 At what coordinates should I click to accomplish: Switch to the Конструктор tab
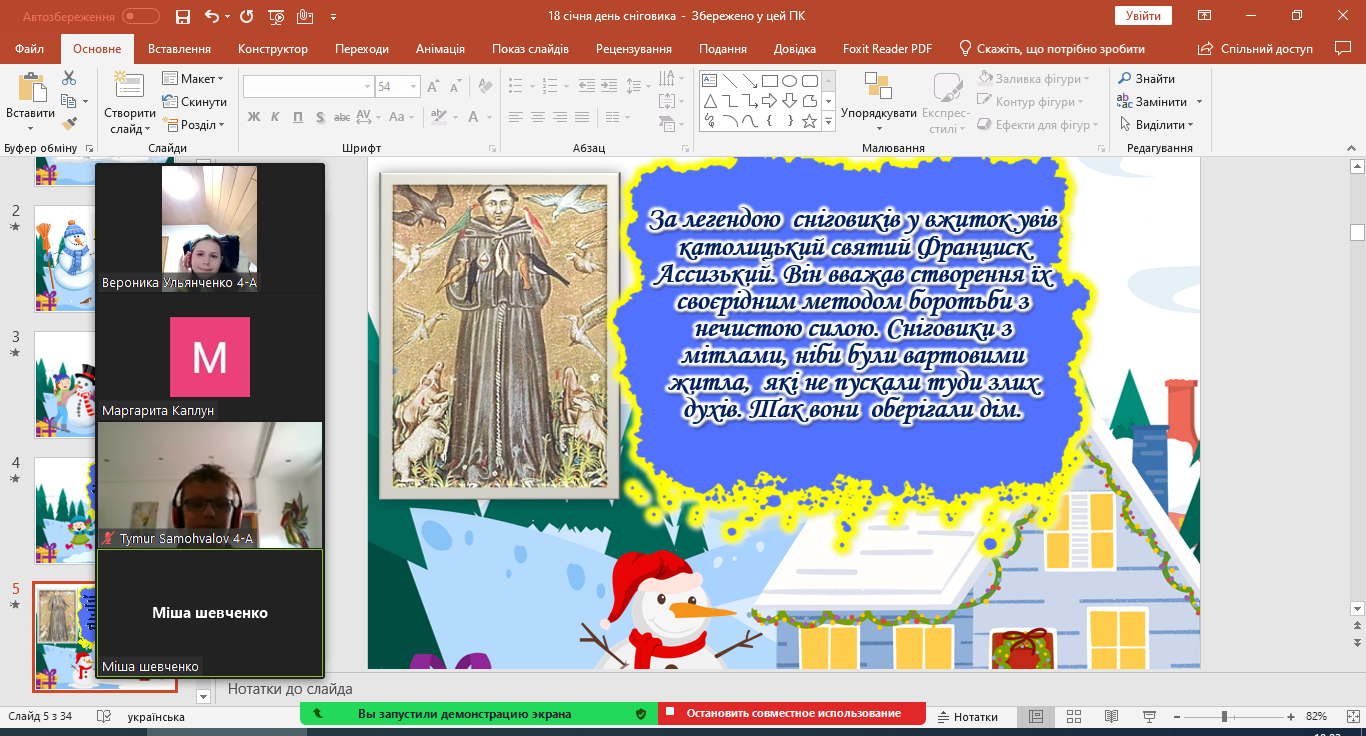[273, 49]
